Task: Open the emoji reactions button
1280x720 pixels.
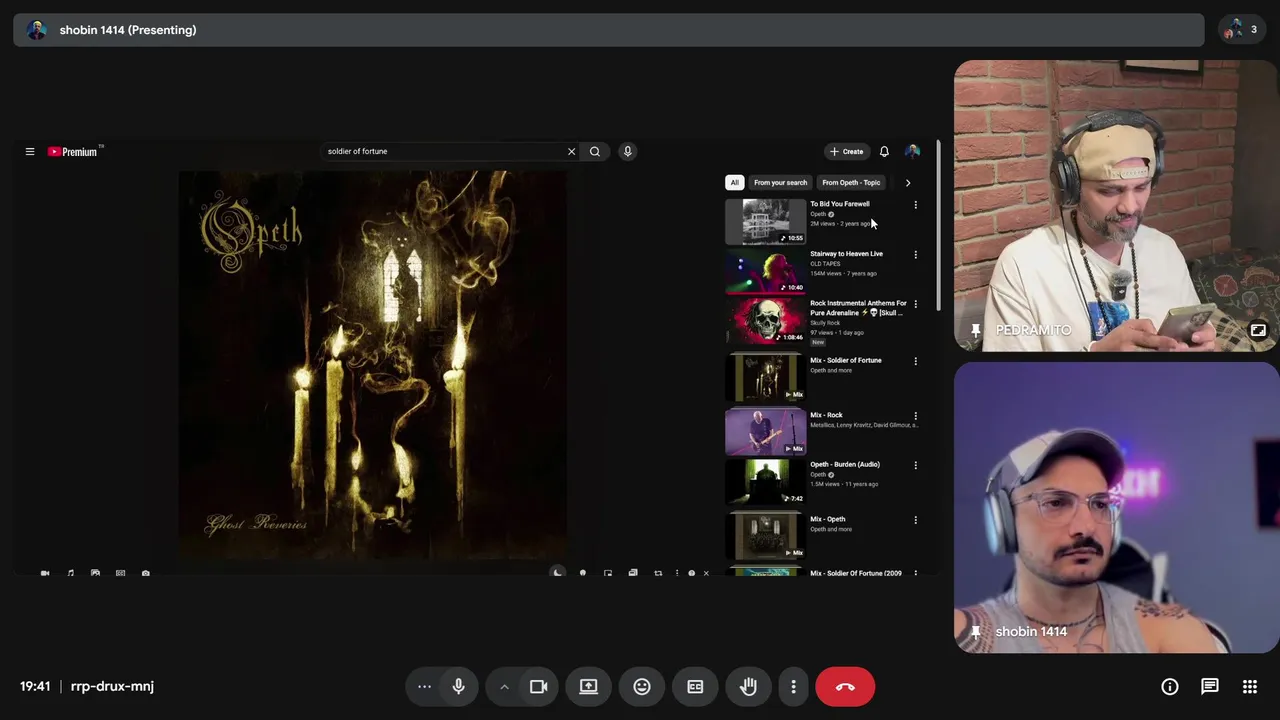Action: pos(642,687)
